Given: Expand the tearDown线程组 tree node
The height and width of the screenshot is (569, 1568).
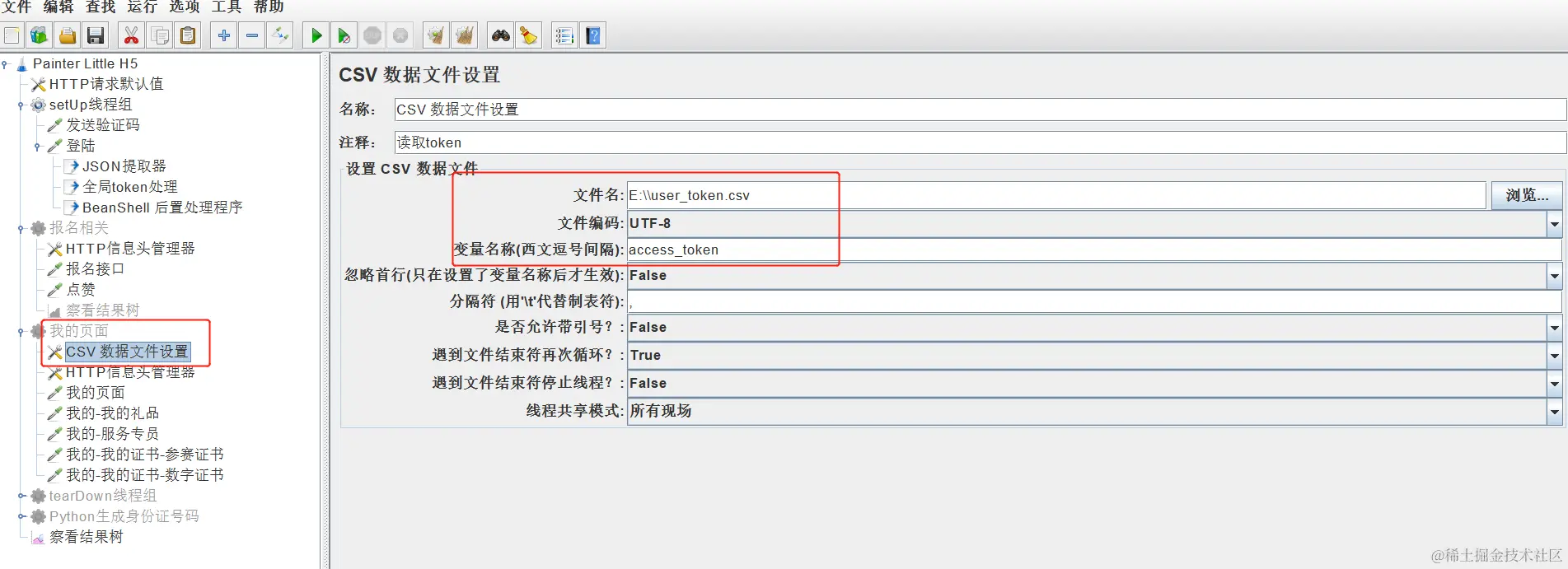Looking at the screenshot, I should [x=21, y=496].
